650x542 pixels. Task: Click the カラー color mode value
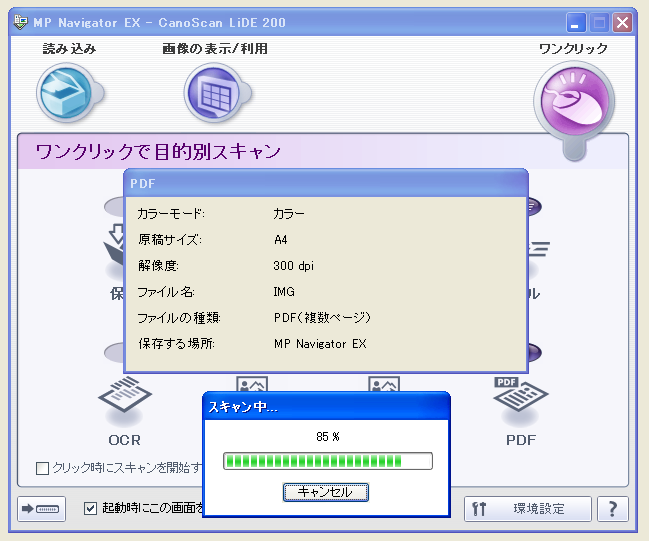289,214
